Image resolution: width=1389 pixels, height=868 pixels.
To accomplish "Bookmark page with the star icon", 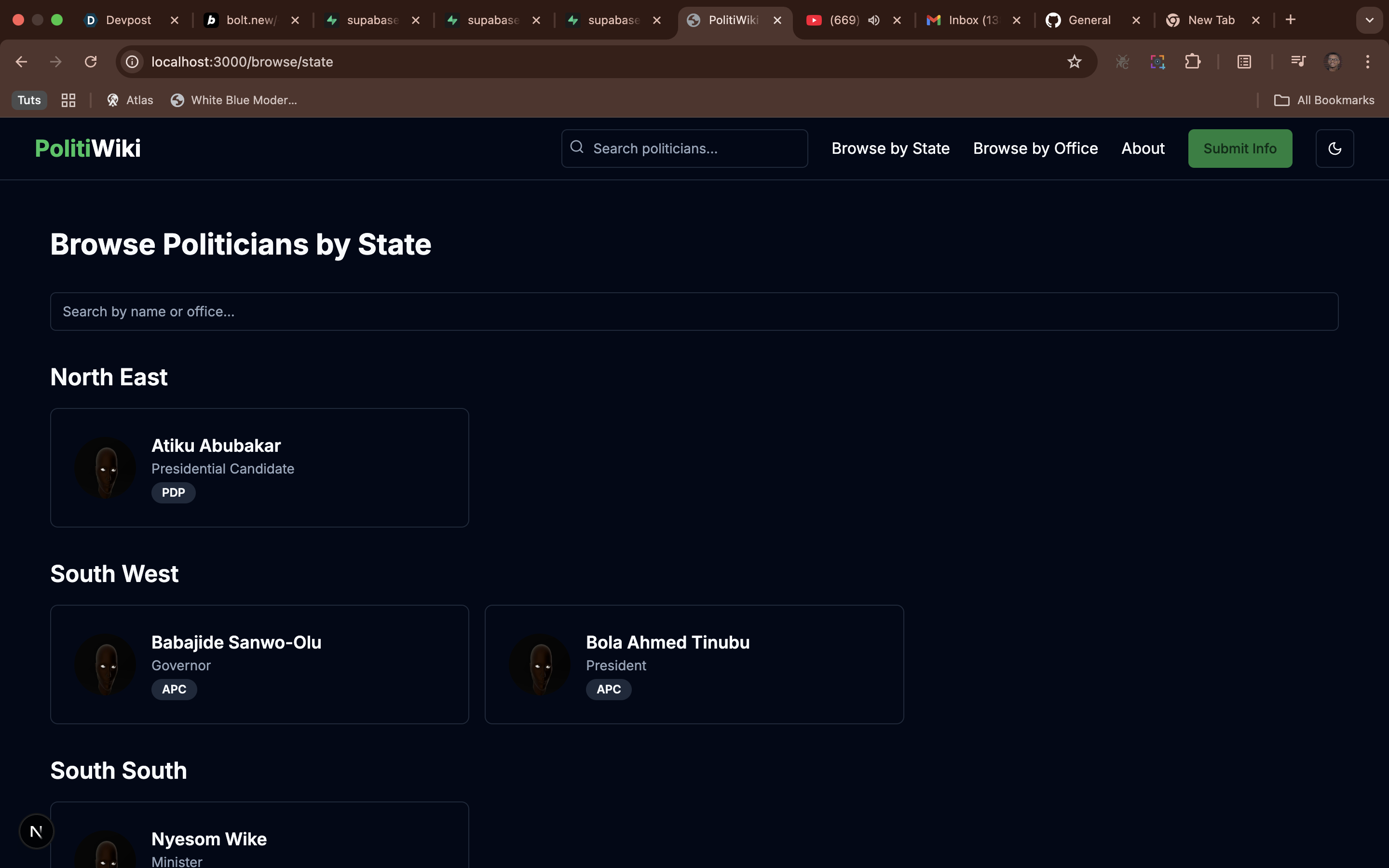I will [x=1074, y=61].
